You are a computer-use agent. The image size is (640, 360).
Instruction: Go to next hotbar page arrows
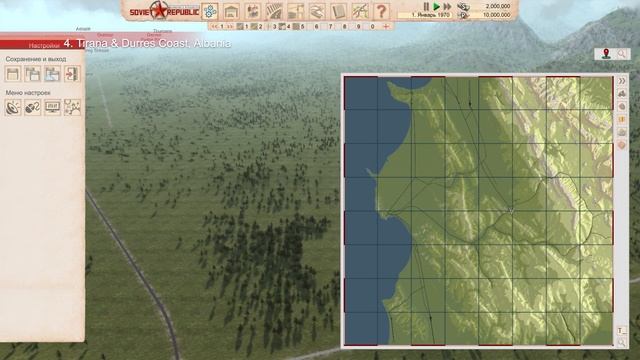pyautogui.click(x=230, y=27)
